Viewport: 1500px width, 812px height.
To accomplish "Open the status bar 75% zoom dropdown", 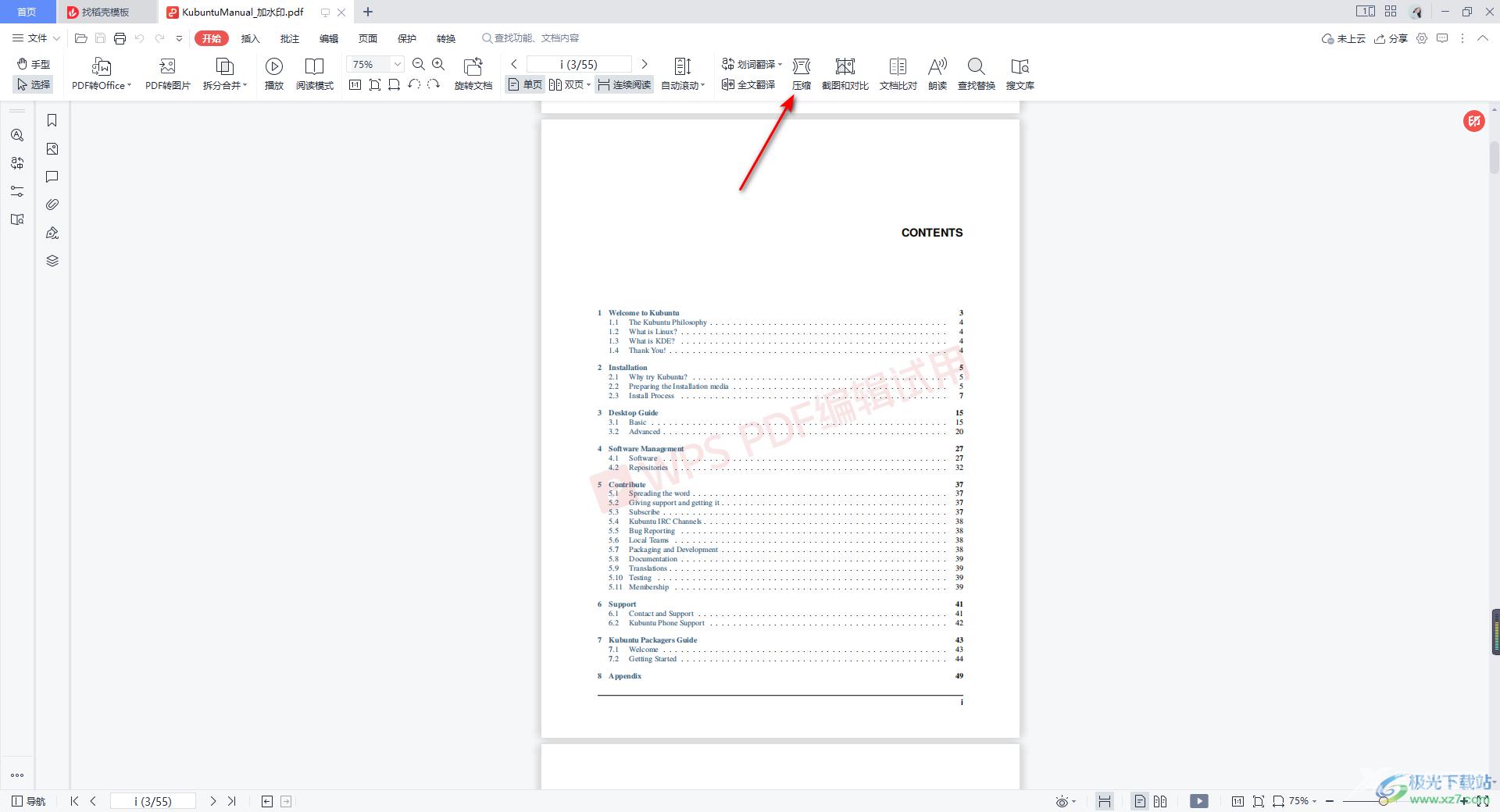I will [x=1303, y=801].
